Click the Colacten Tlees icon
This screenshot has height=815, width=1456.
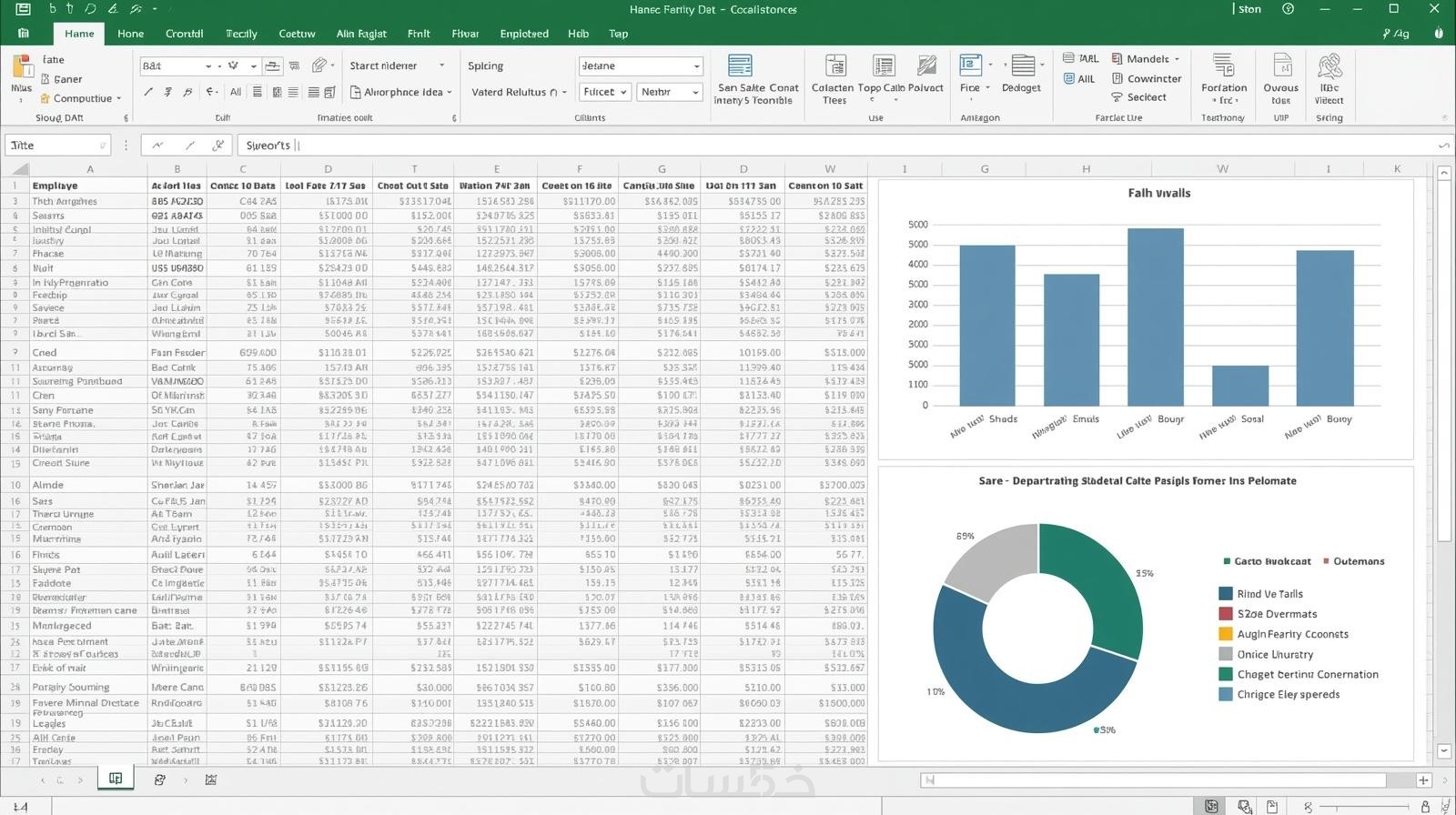click(834, 65)
